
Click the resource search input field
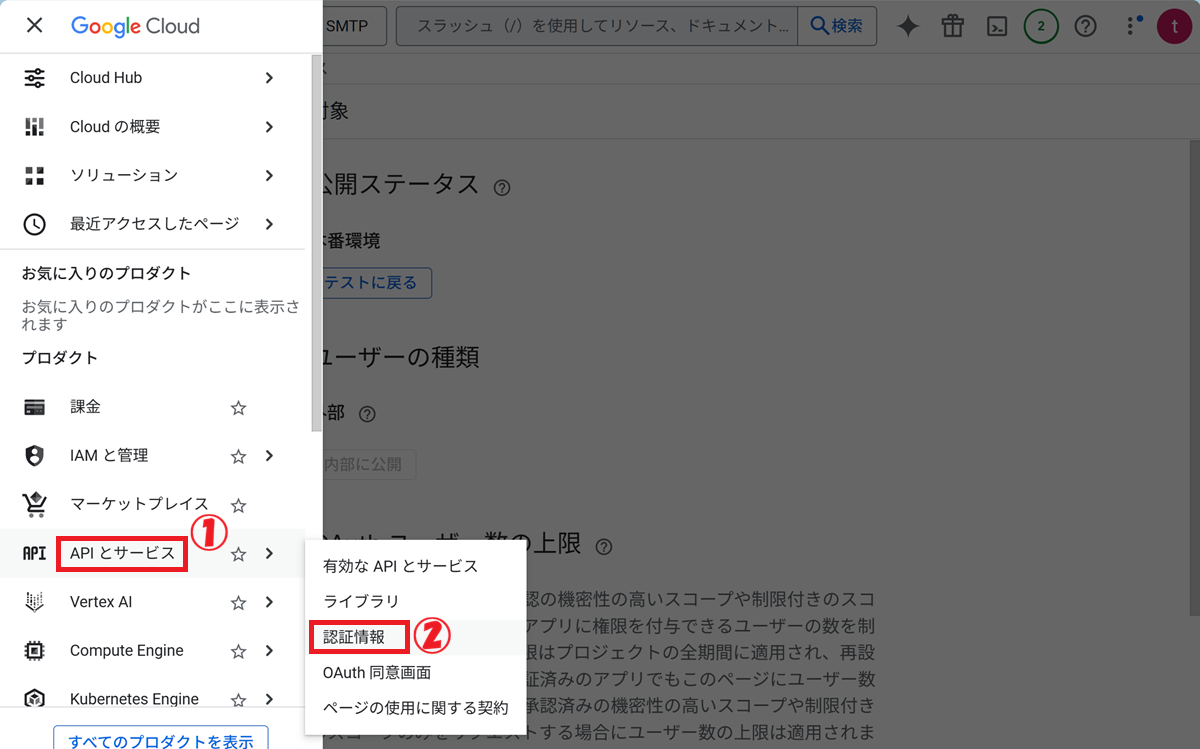pos(597,26)
